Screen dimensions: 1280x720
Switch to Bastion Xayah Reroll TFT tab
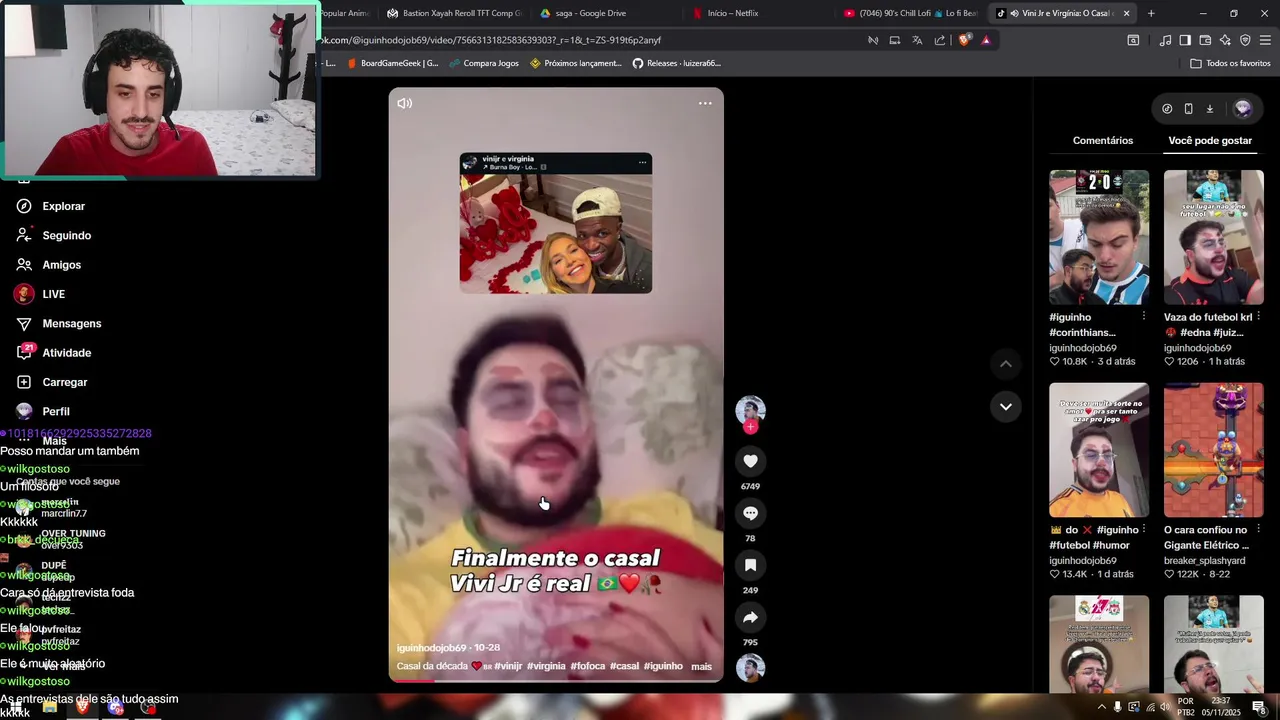pos(454,13)
